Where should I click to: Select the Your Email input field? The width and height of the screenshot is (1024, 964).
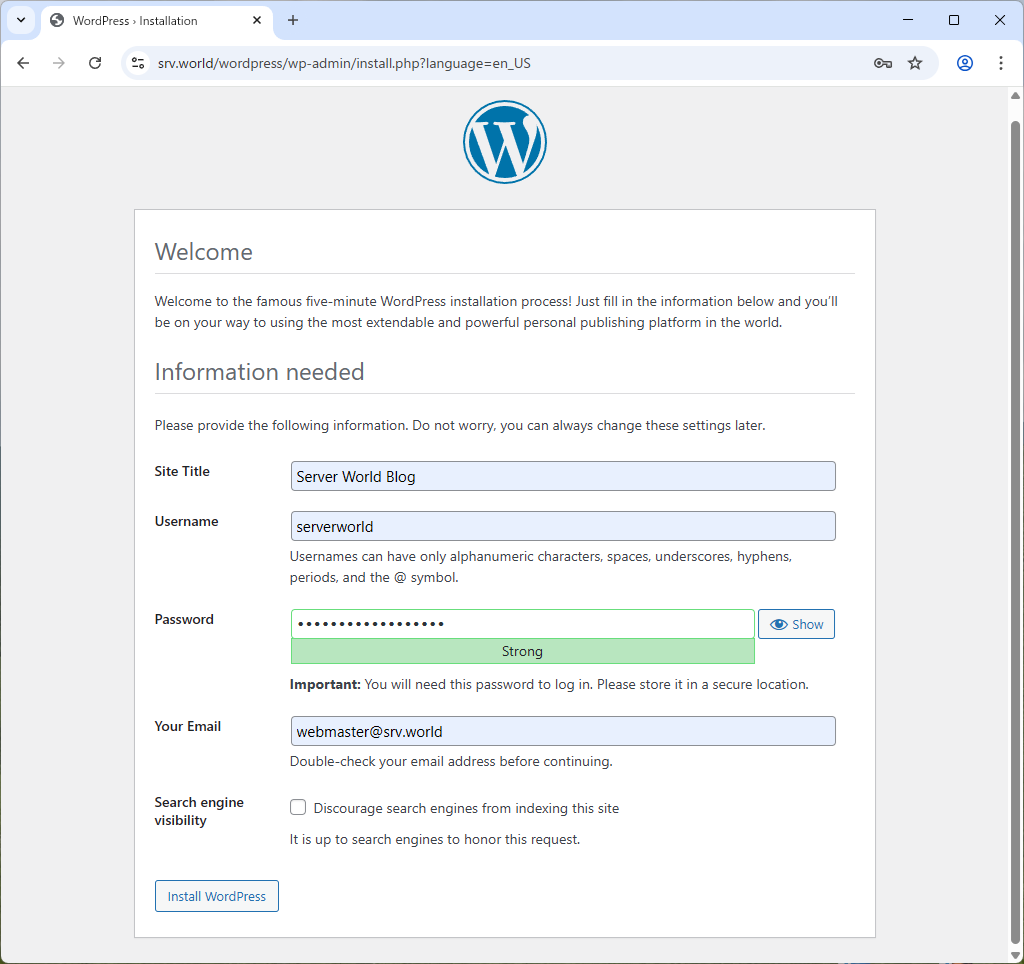[562, 731]
